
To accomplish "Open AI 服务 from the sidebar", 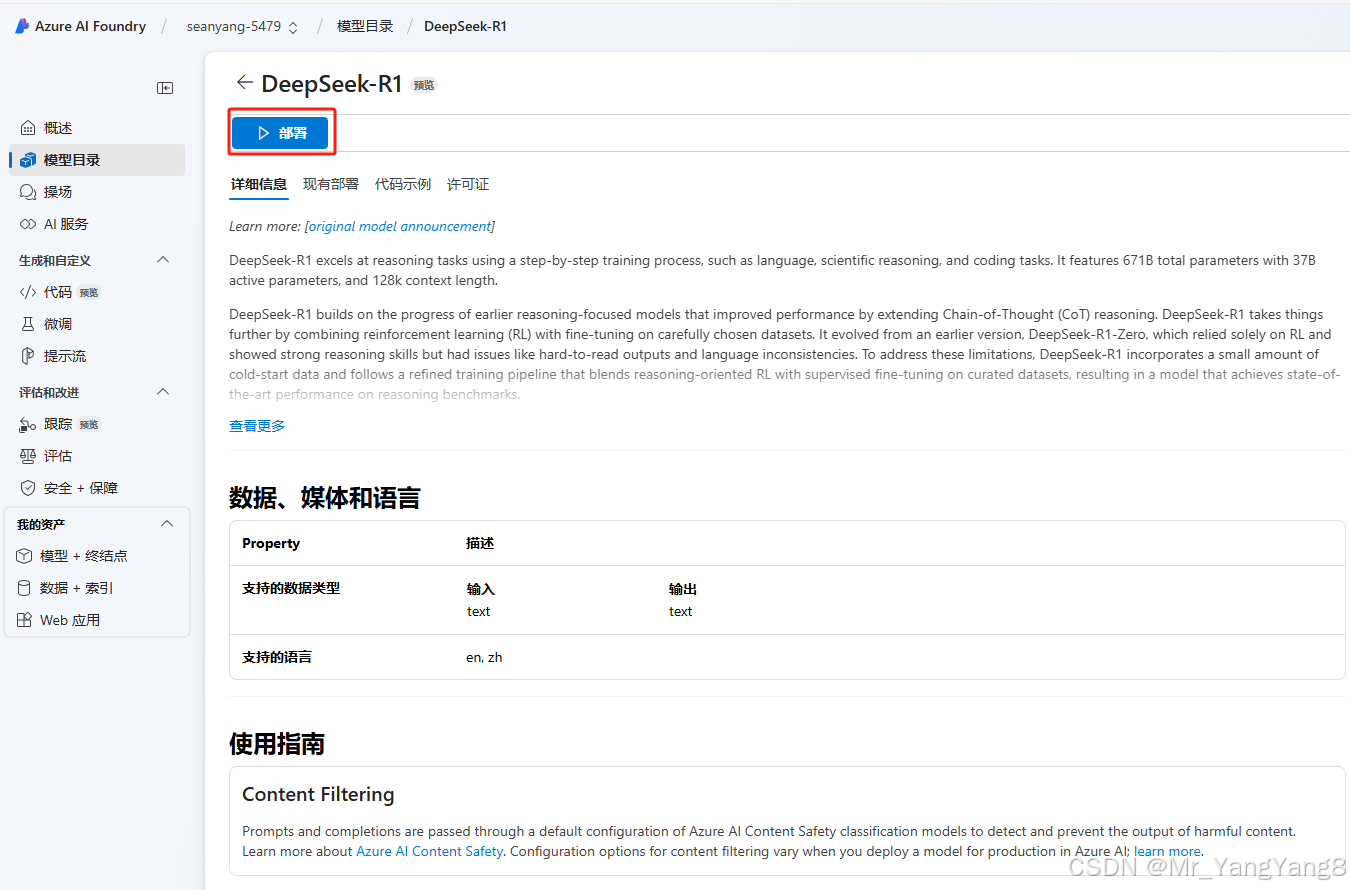I will [97, 224].
